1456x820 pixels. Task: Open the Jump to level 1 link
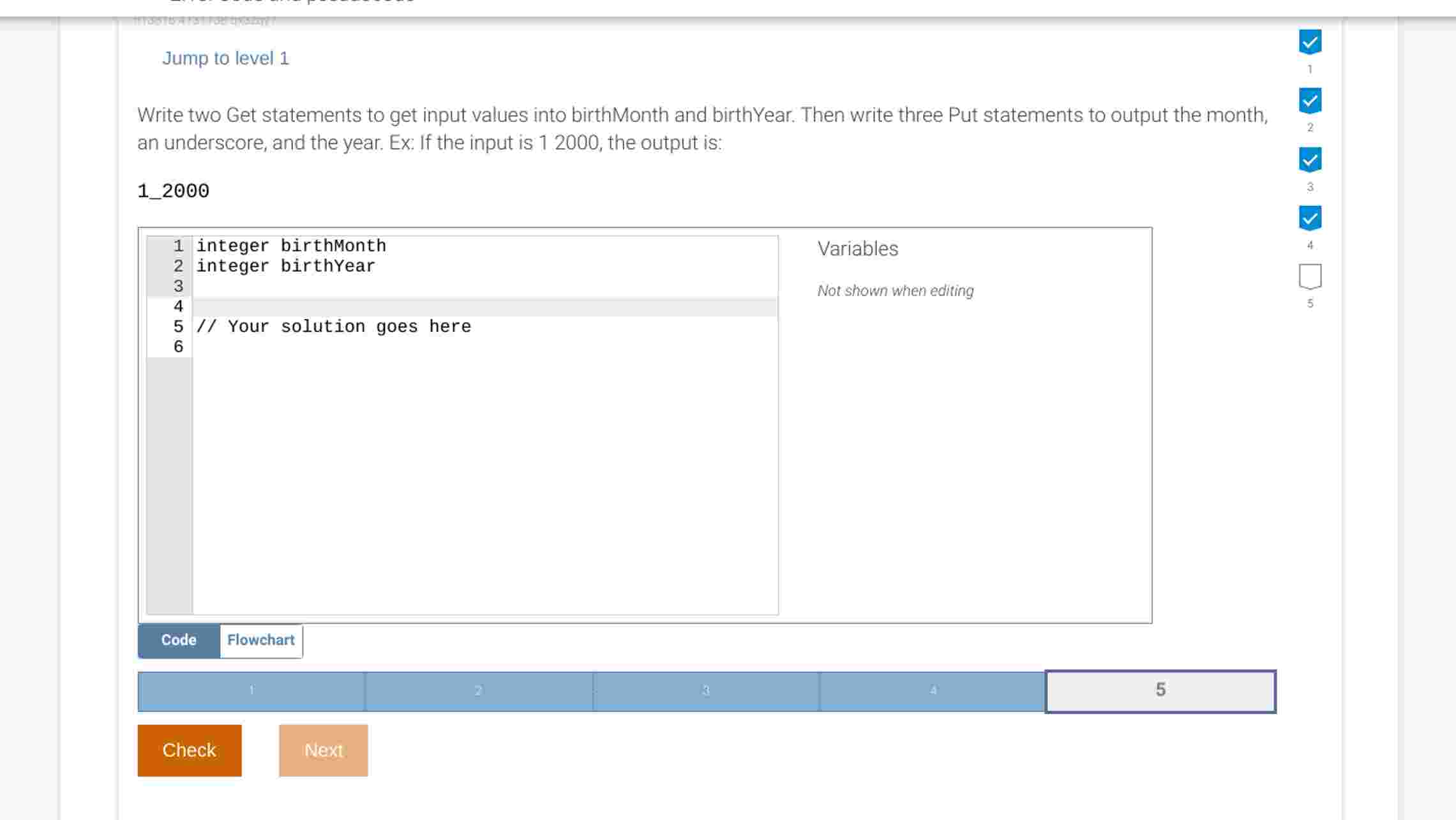tap(227, 58)
